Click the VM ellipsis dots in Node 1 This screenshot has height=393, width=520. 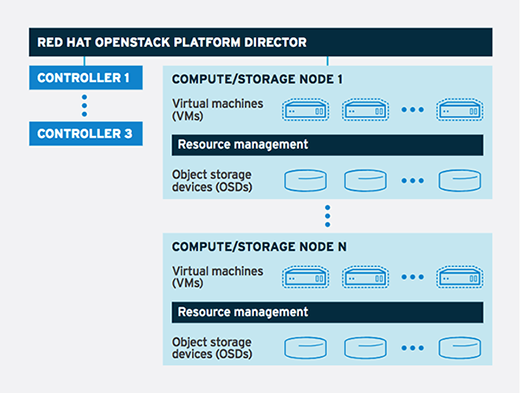click(413, 110)
